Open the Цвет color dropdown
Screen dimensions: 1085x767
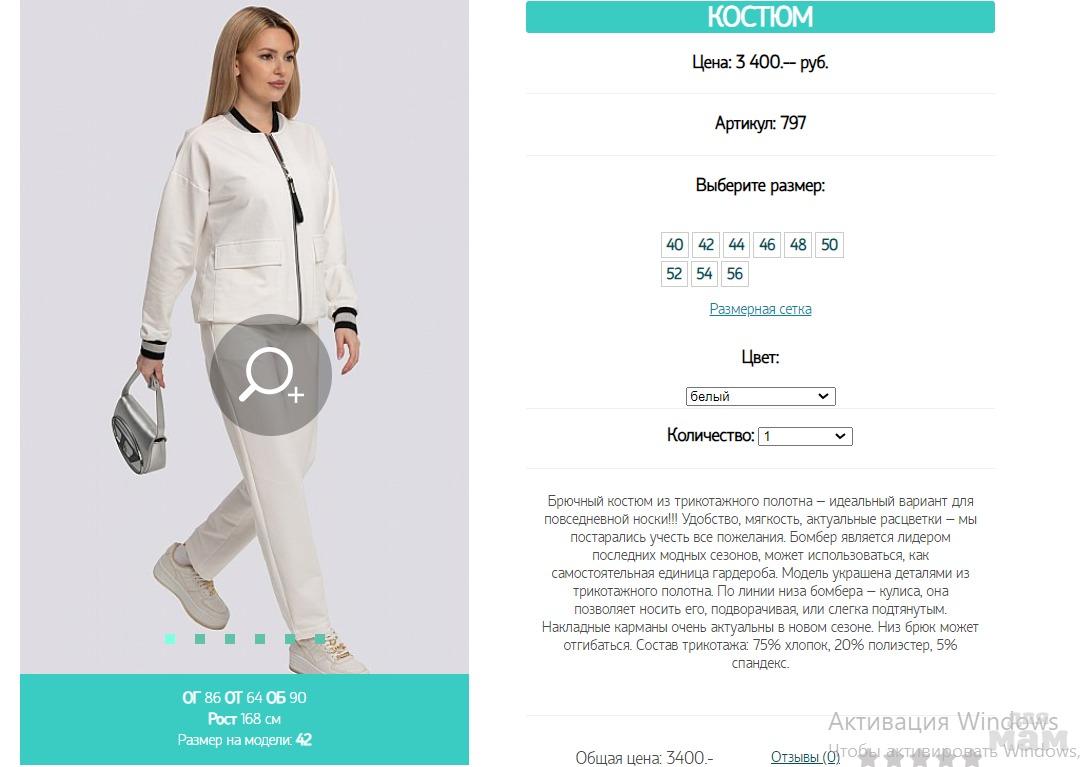(760, 397)
